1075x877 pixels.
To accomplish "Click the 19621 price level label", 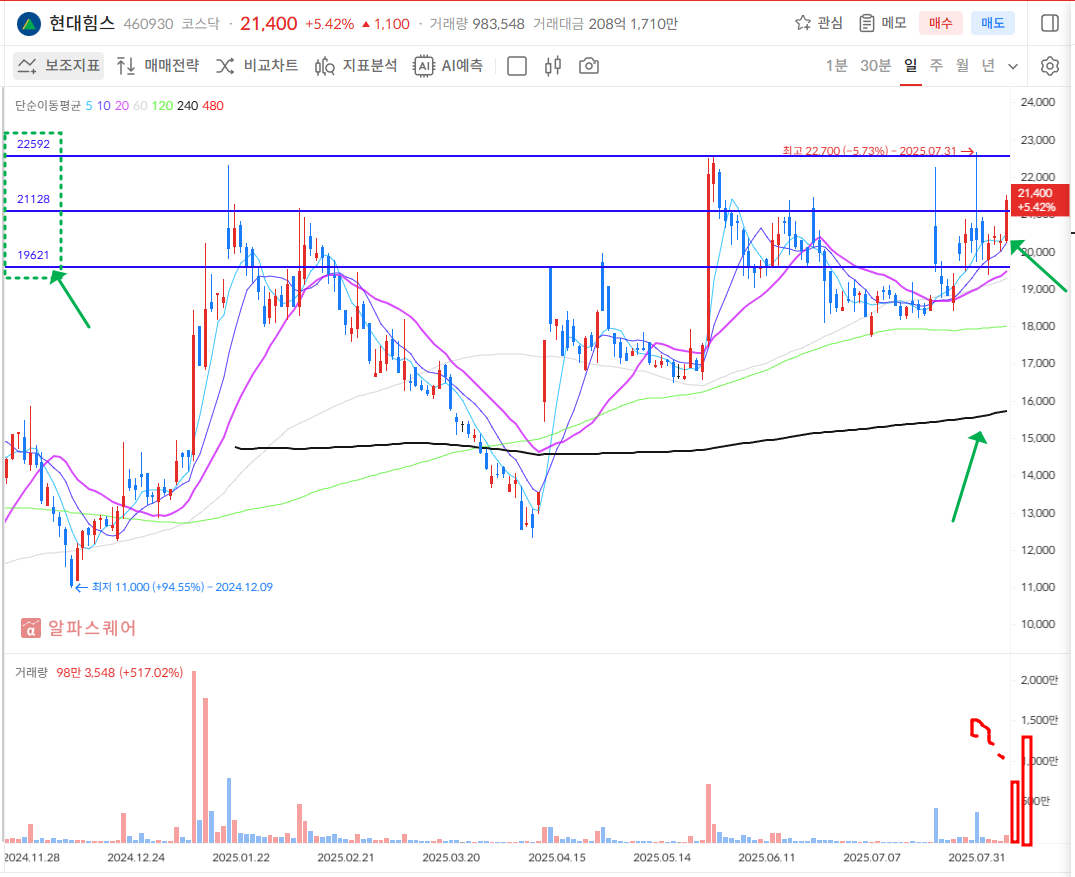I will pos(34,255).
